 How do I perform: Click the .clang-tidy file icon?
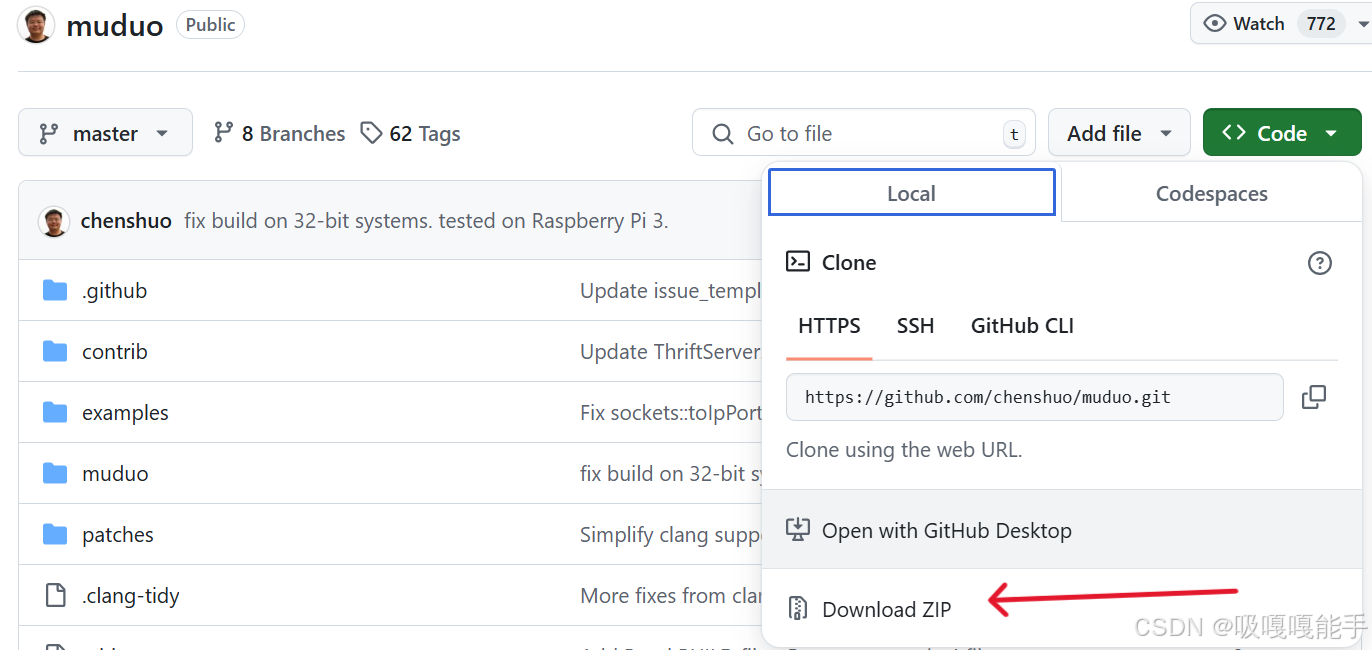pos(55,596)
